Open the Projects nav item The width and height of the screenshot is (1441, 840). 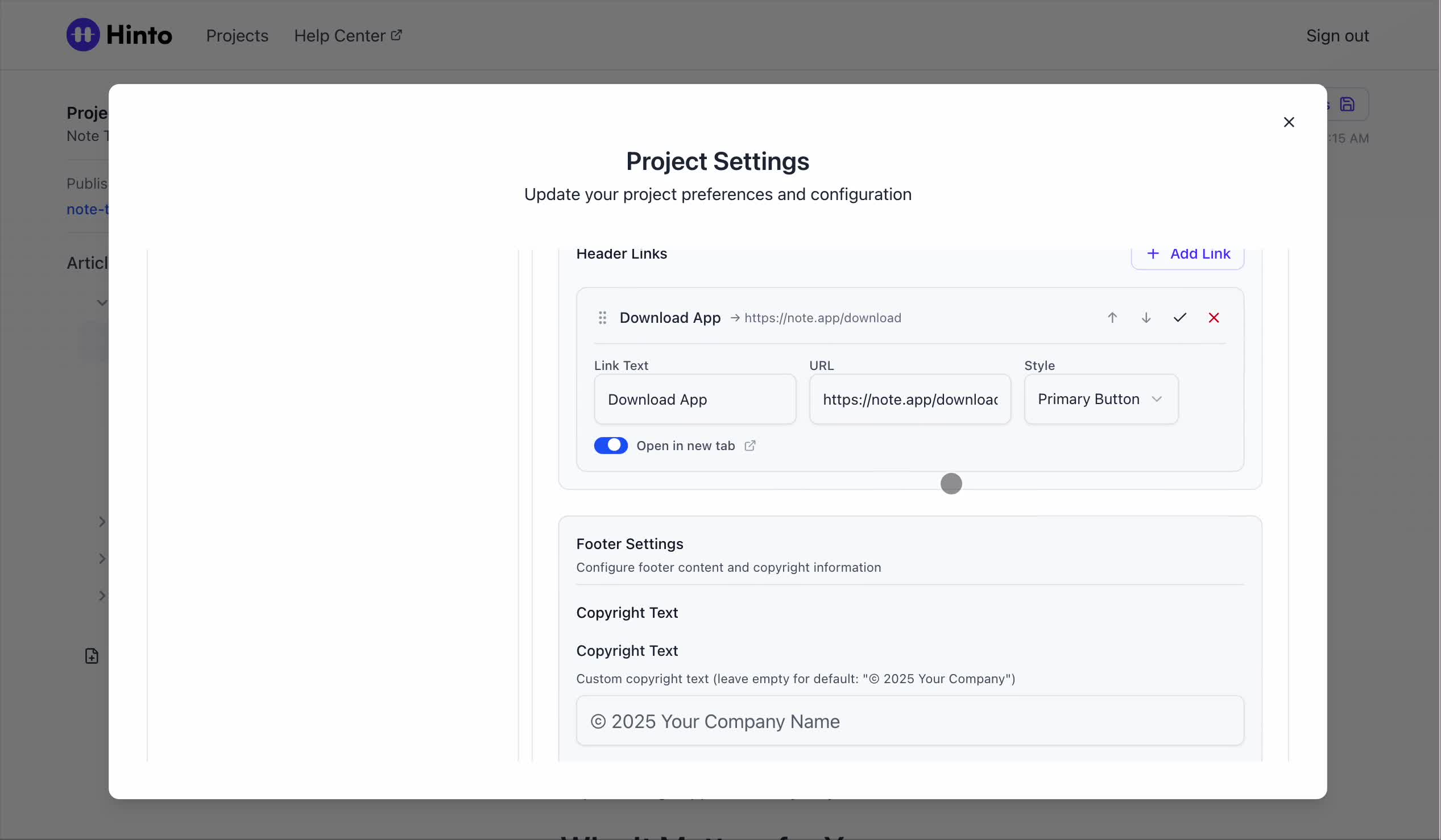237,35
